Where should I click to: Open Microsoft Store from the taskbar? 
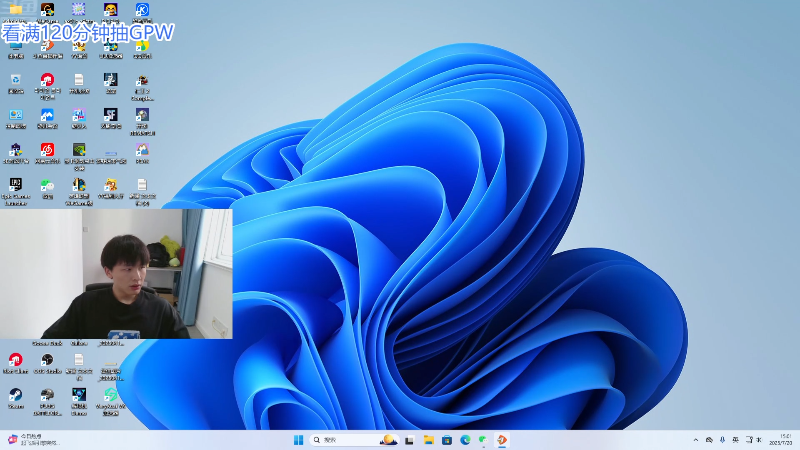pos(447,440)
